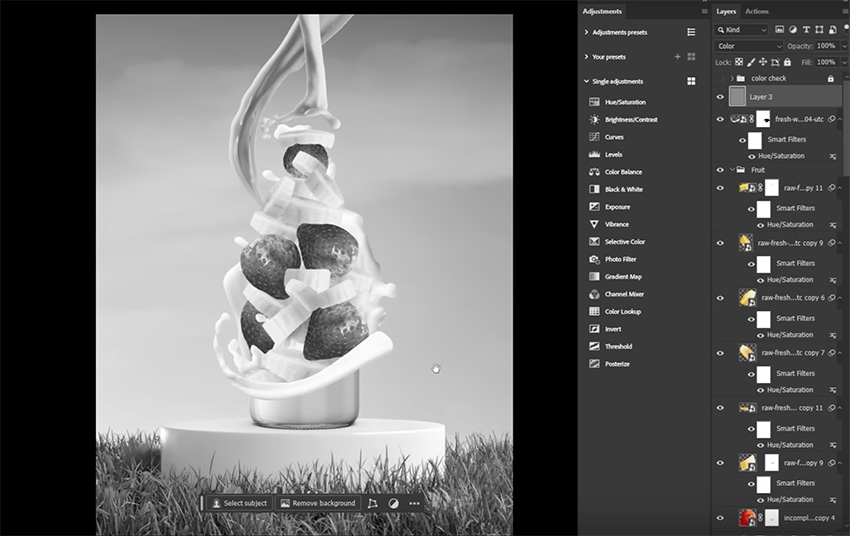Open the Fill dropdown arrow
The image size is (850, 536).
(x=844, y=62)
